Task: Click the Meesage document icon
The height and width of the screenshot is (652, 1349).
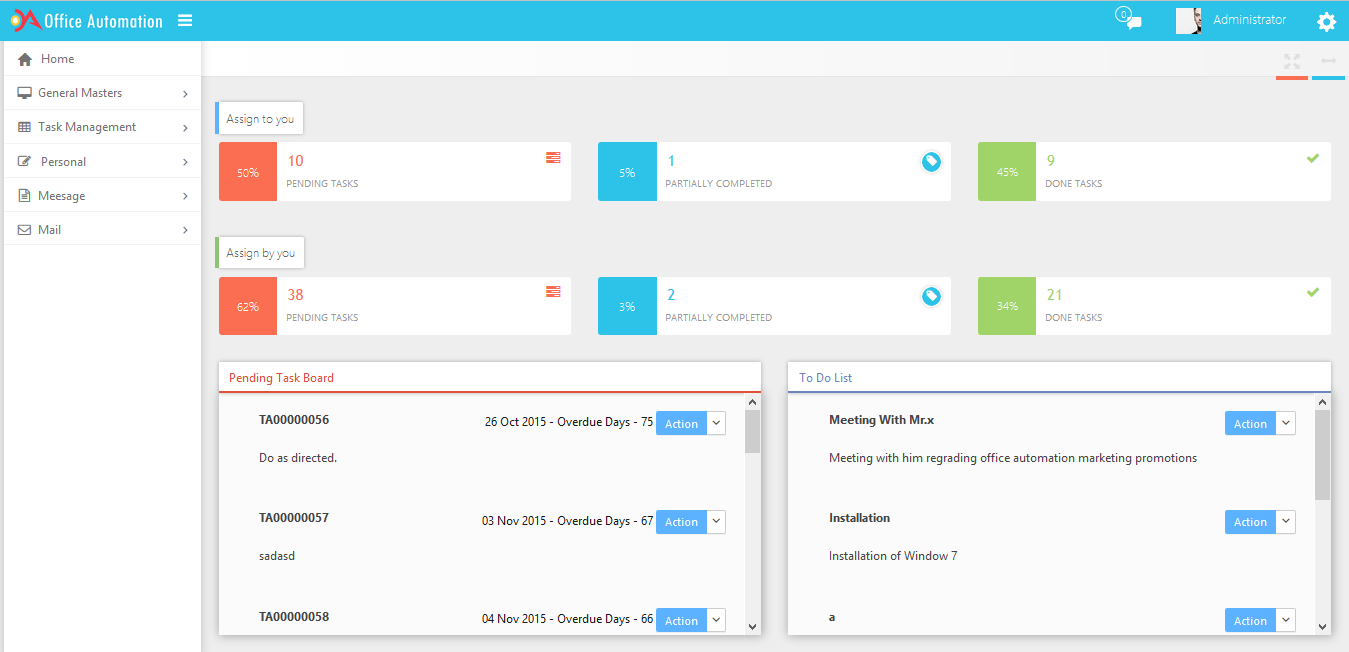Action: click(24, 196)
